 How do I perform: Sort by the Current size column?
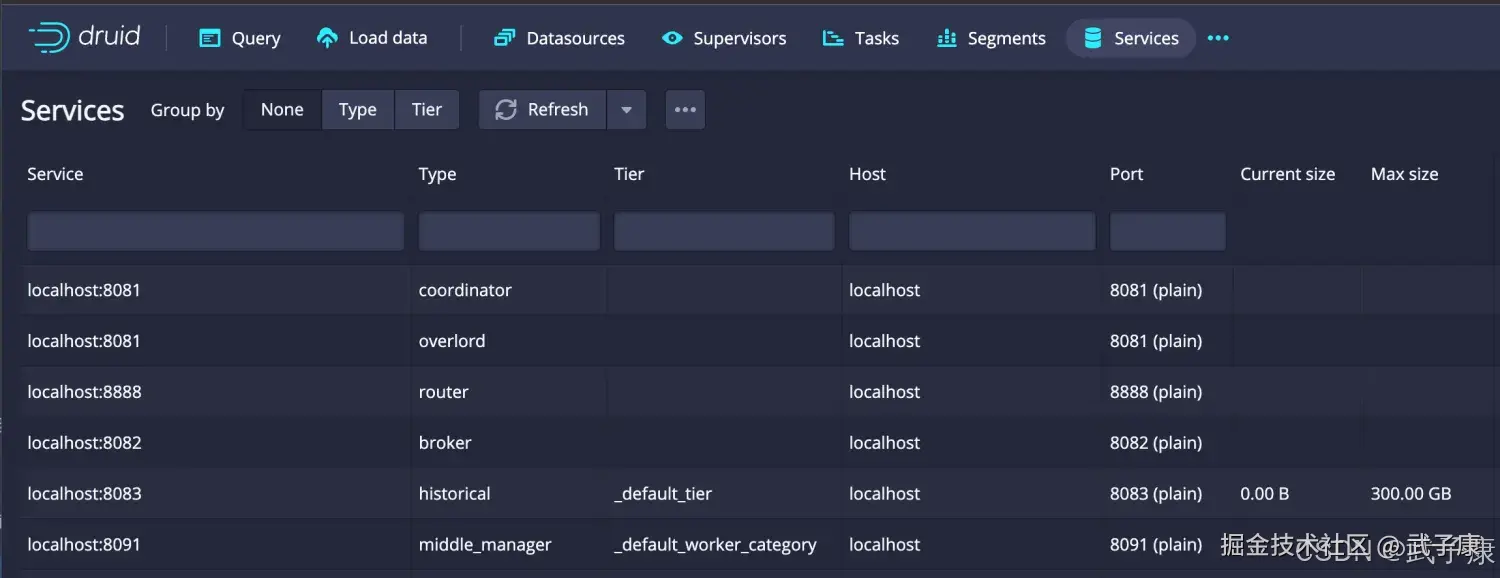click(1287, 174)
